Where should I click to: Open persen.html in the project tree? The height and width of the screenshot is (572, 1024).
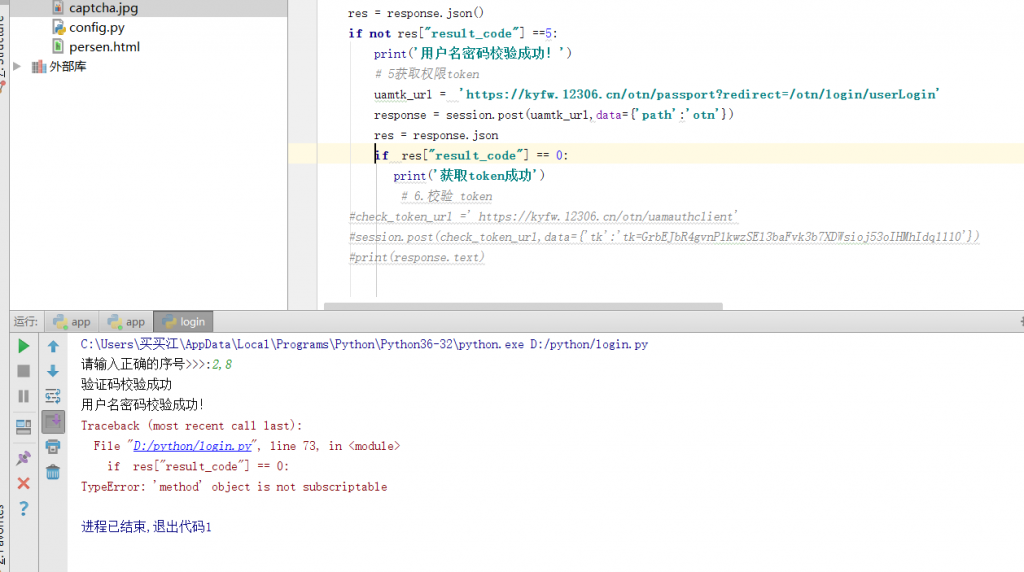pos(104,47)
